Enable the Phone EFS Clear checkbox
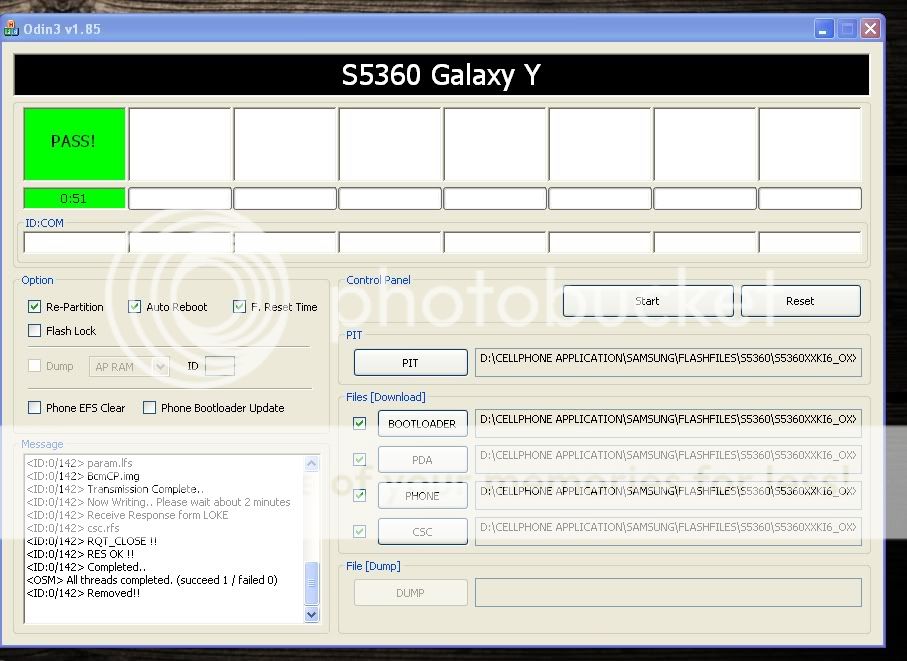The image size is (907, 661). 34,408
